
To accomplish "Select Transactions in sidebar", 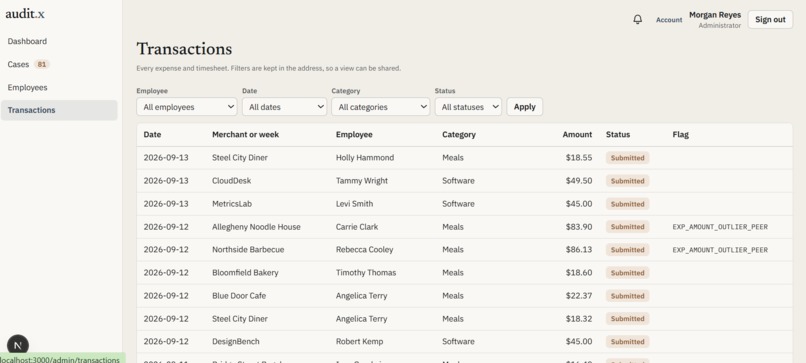I will [59, 110].
